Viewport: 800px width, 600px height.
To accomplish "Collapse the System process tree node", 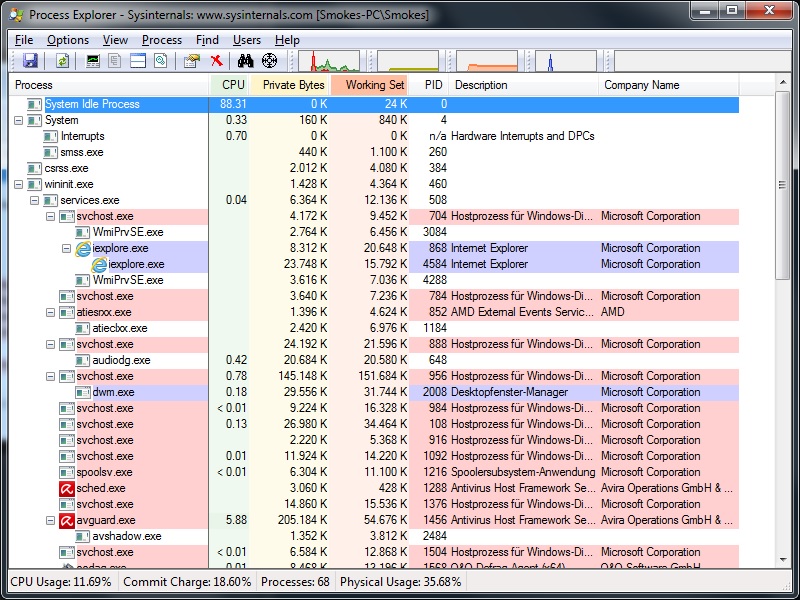I will click(18, 120).
